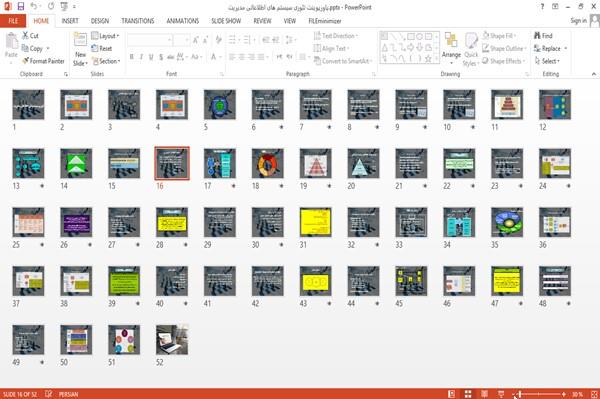Toggle Strikethrough formatting
600x399 pixels.
point(171,57)
